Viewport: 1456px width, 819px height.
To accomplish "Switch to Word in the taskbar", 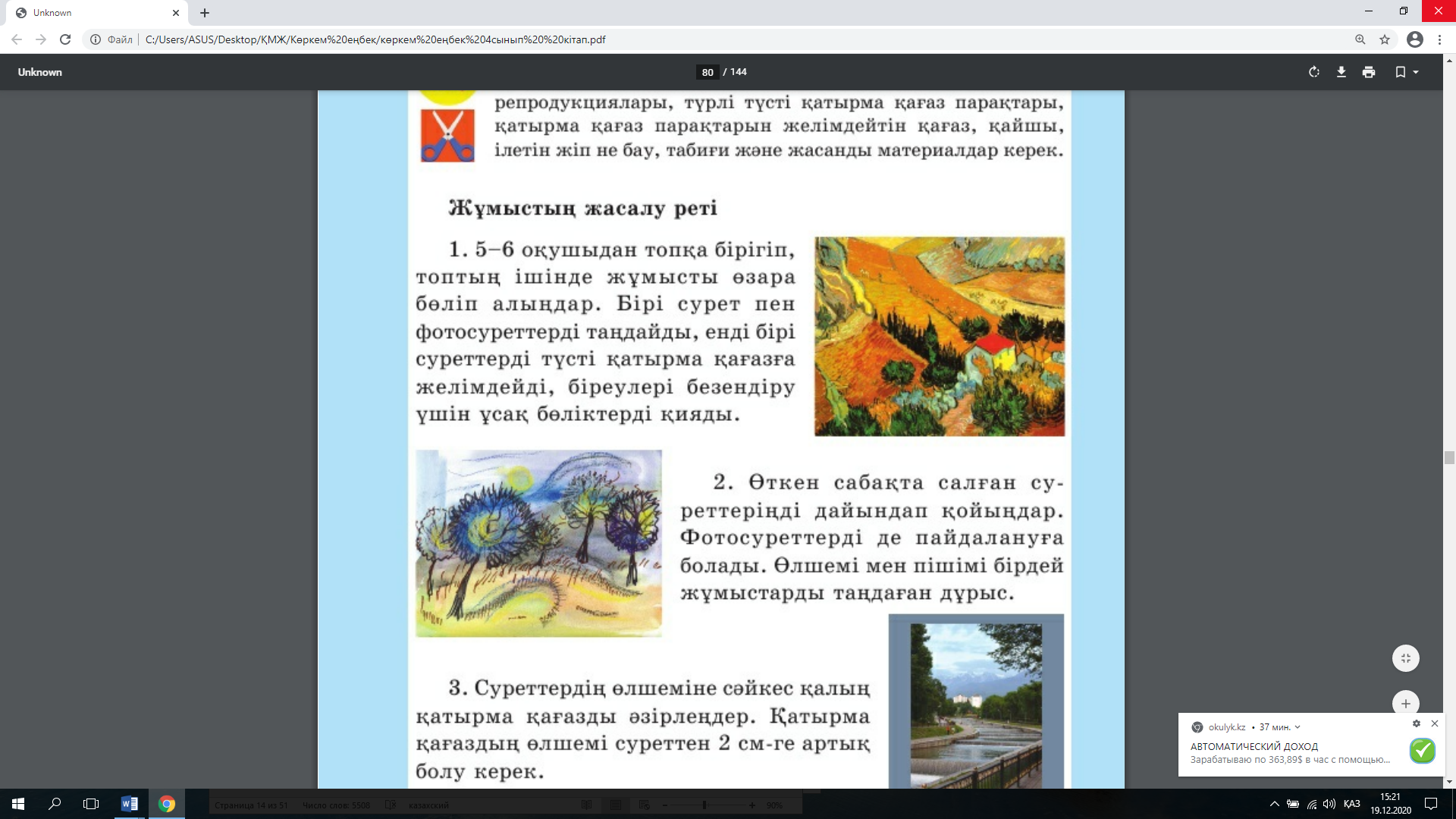I will pyautogui.click(x=129, y=804).
